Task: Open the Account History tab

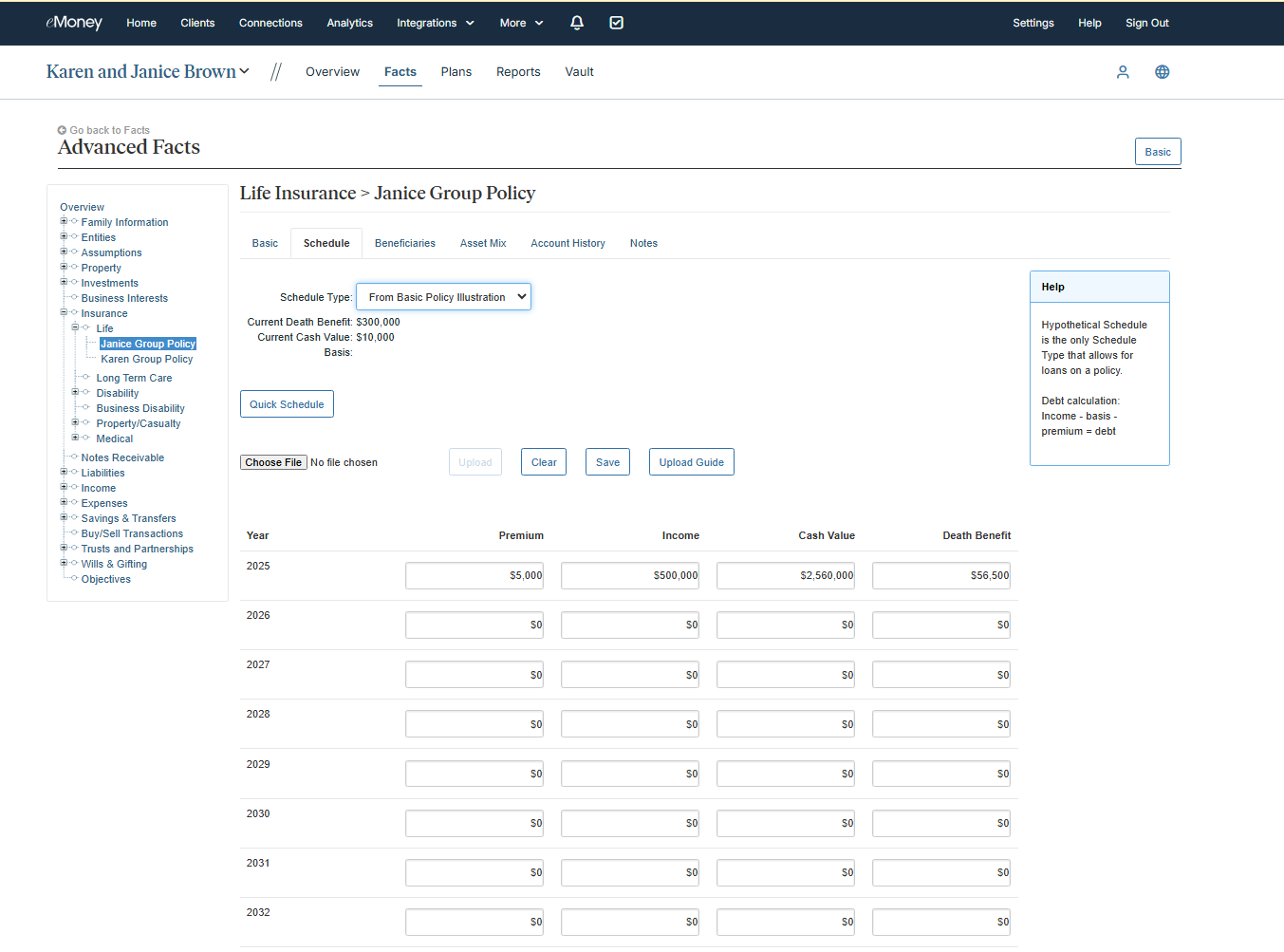Action: click(x=568, y=243)
